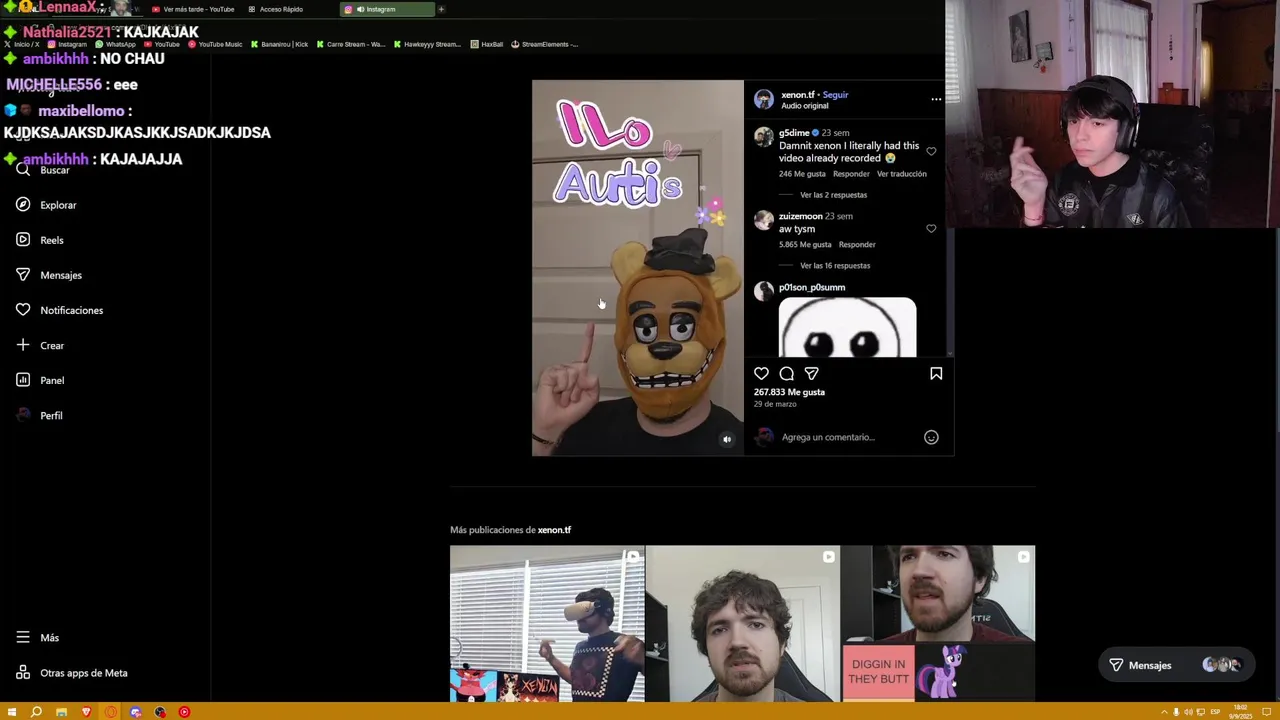1280x720 pixels.
Task: Open Mensajes in the left sidebar
Action: tap(49, 275)
